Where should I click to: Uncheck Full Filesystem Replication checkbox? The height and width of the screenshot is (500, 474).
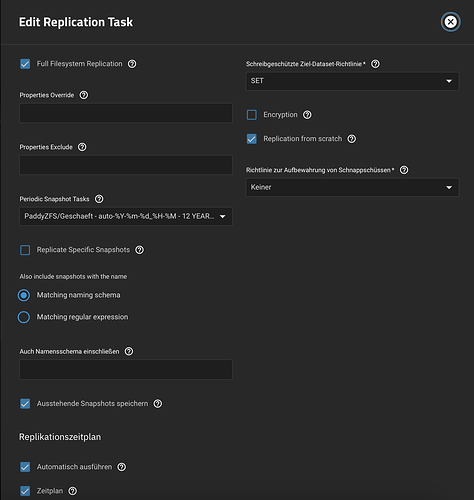tap(25, 64)
